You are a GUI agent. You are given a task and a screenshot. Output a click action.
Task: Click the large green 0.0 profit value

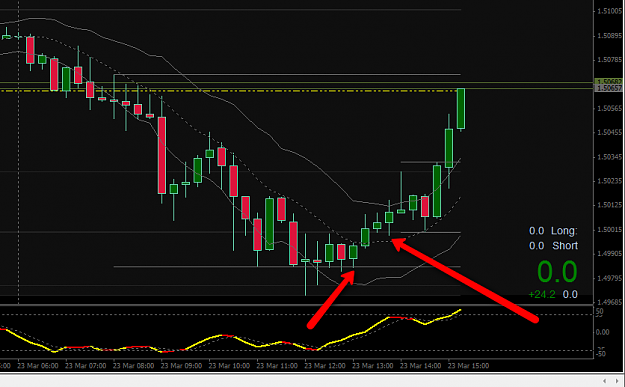point(557,272)
